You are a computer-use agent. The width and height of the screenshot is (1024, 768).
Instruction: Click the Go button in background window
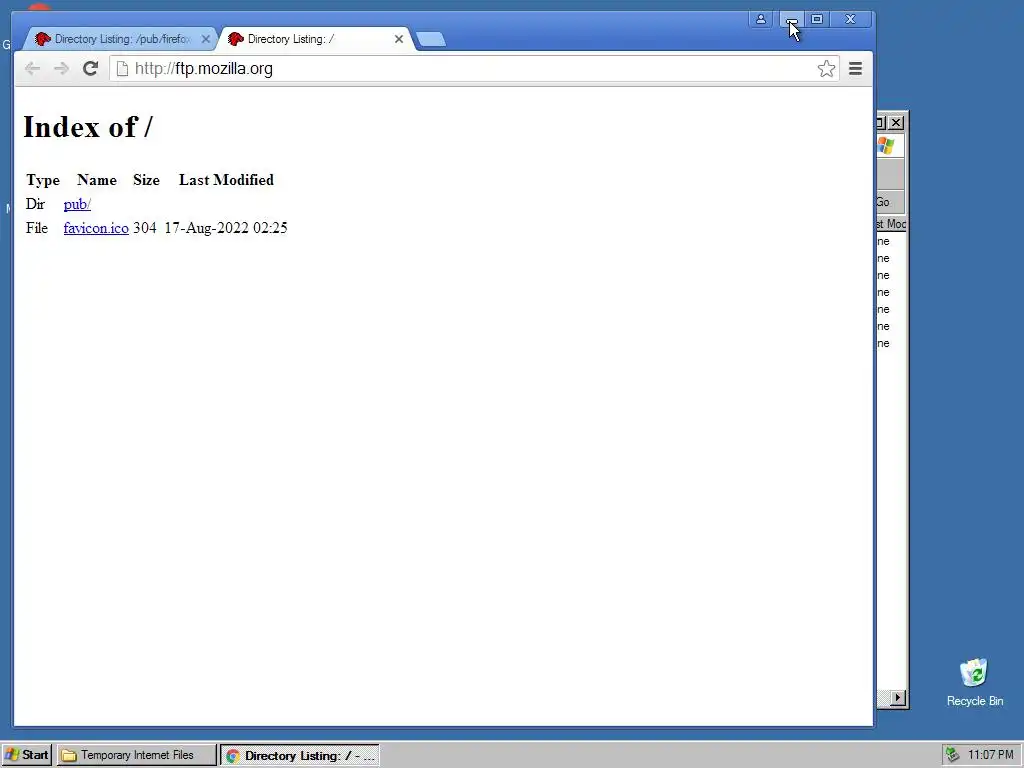[884, 202]
